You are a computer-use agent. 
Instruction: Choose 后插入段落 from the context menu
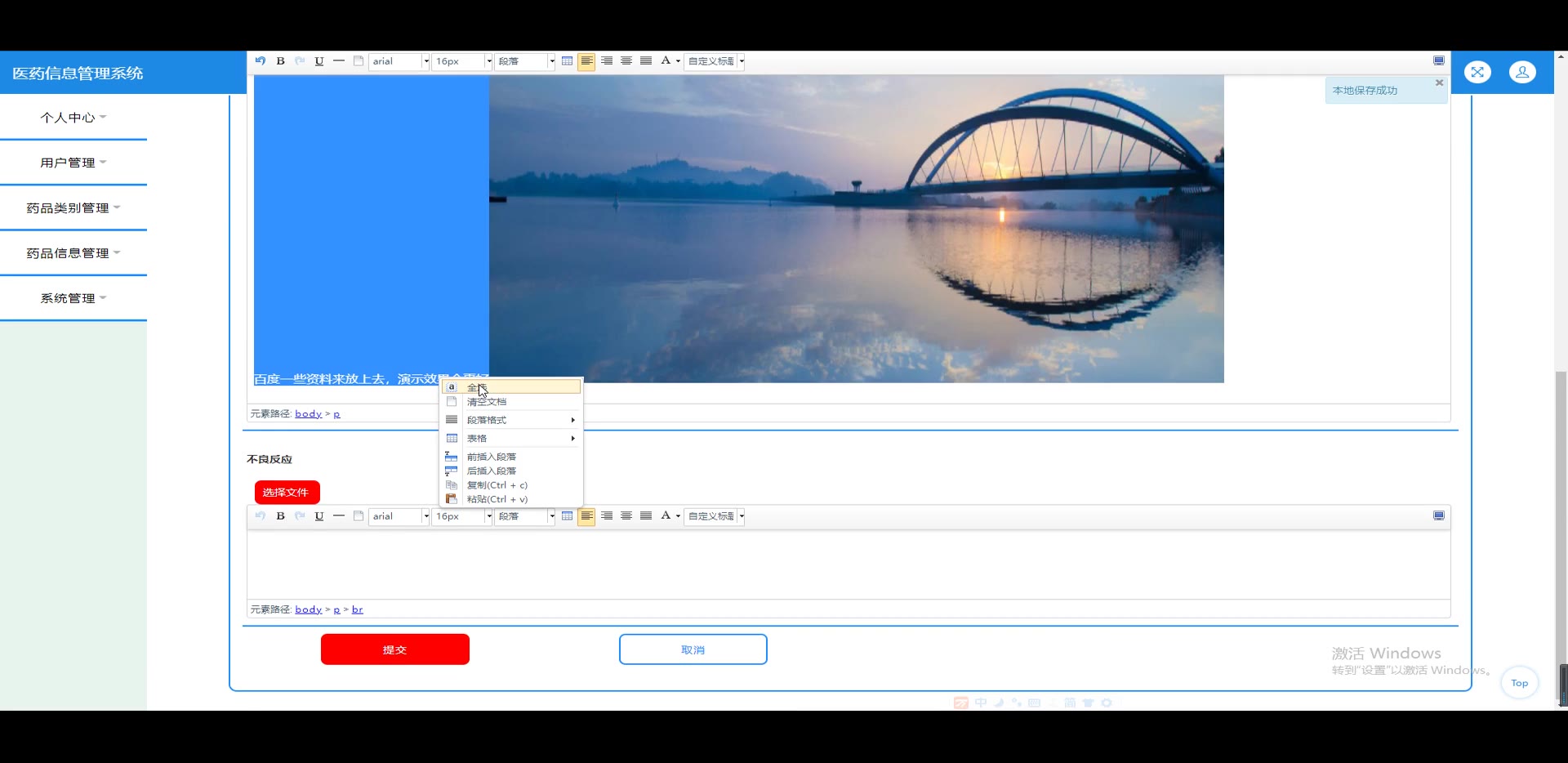[511, 471]
